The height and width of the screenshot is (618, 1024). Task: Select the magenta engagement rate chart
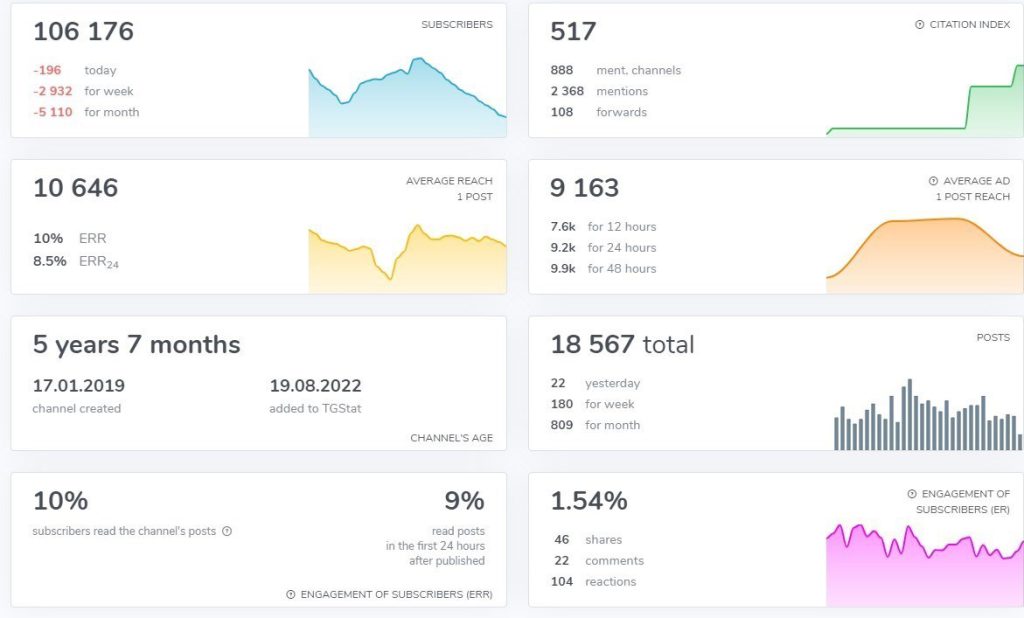[925, 565]
